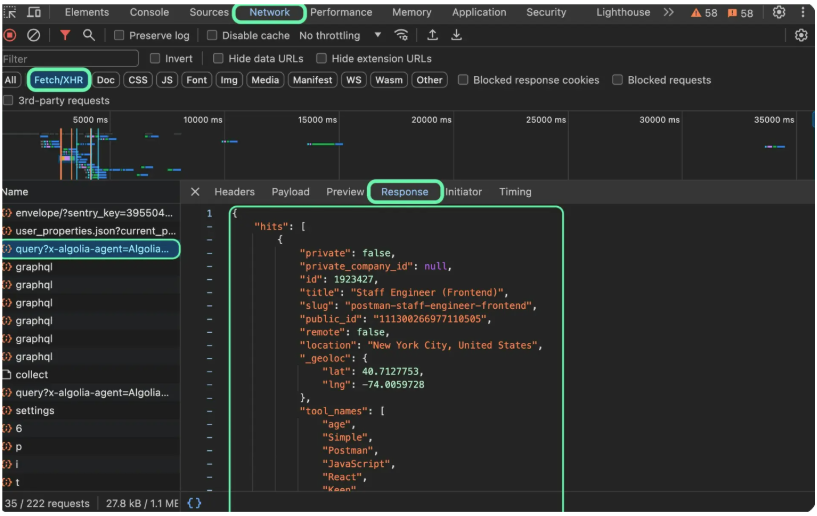Select the user_properties.json request
Viewport: 817px width, 516px height.
click(91, 230)
